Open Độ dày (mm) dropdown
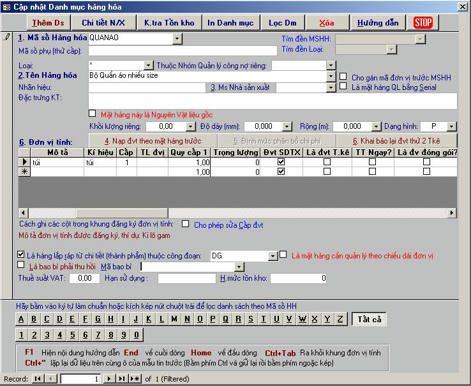 [287, 127]
